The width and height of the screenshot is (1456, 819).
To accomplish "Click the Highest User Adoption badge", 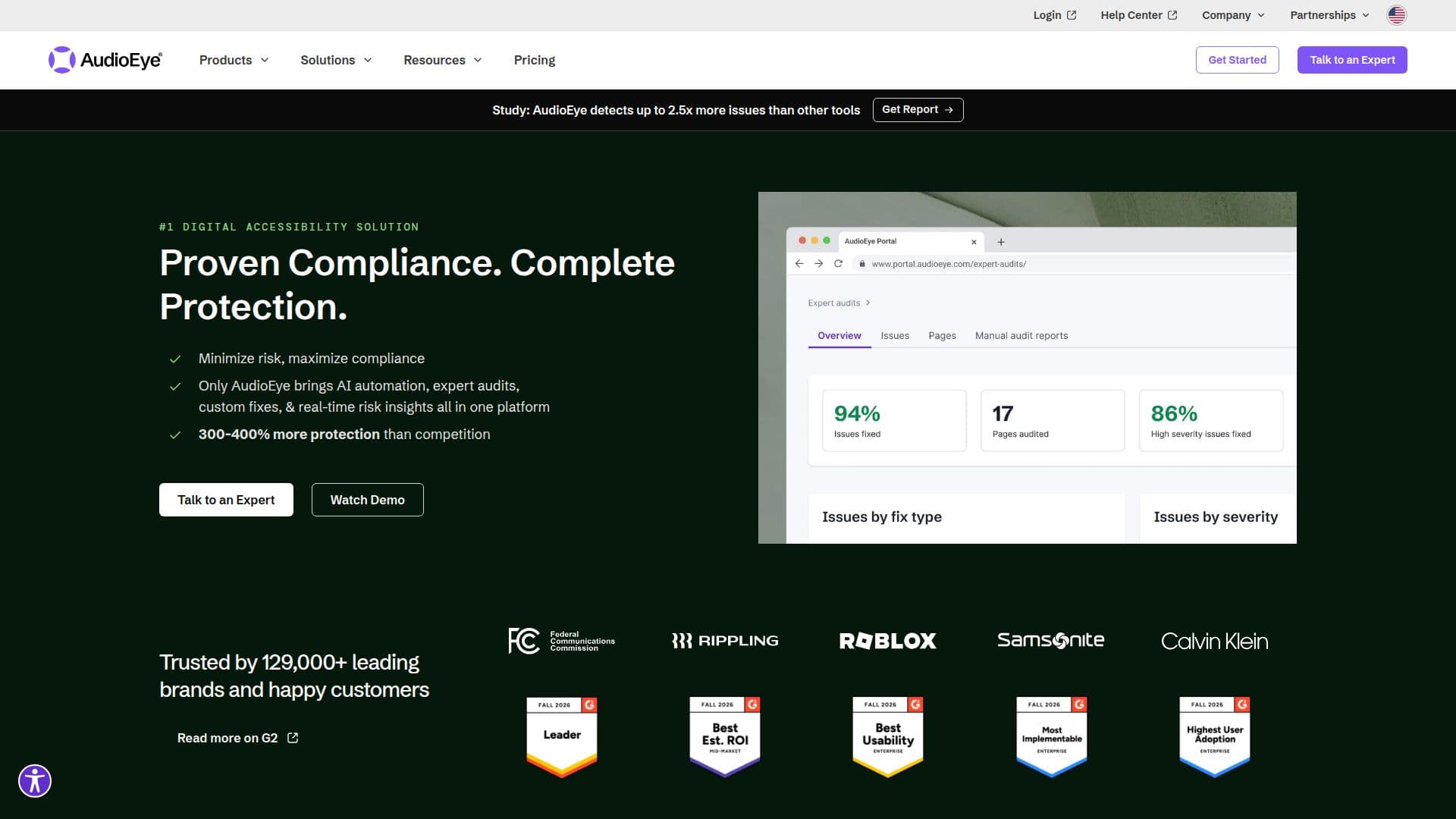I will (1215, 737).
